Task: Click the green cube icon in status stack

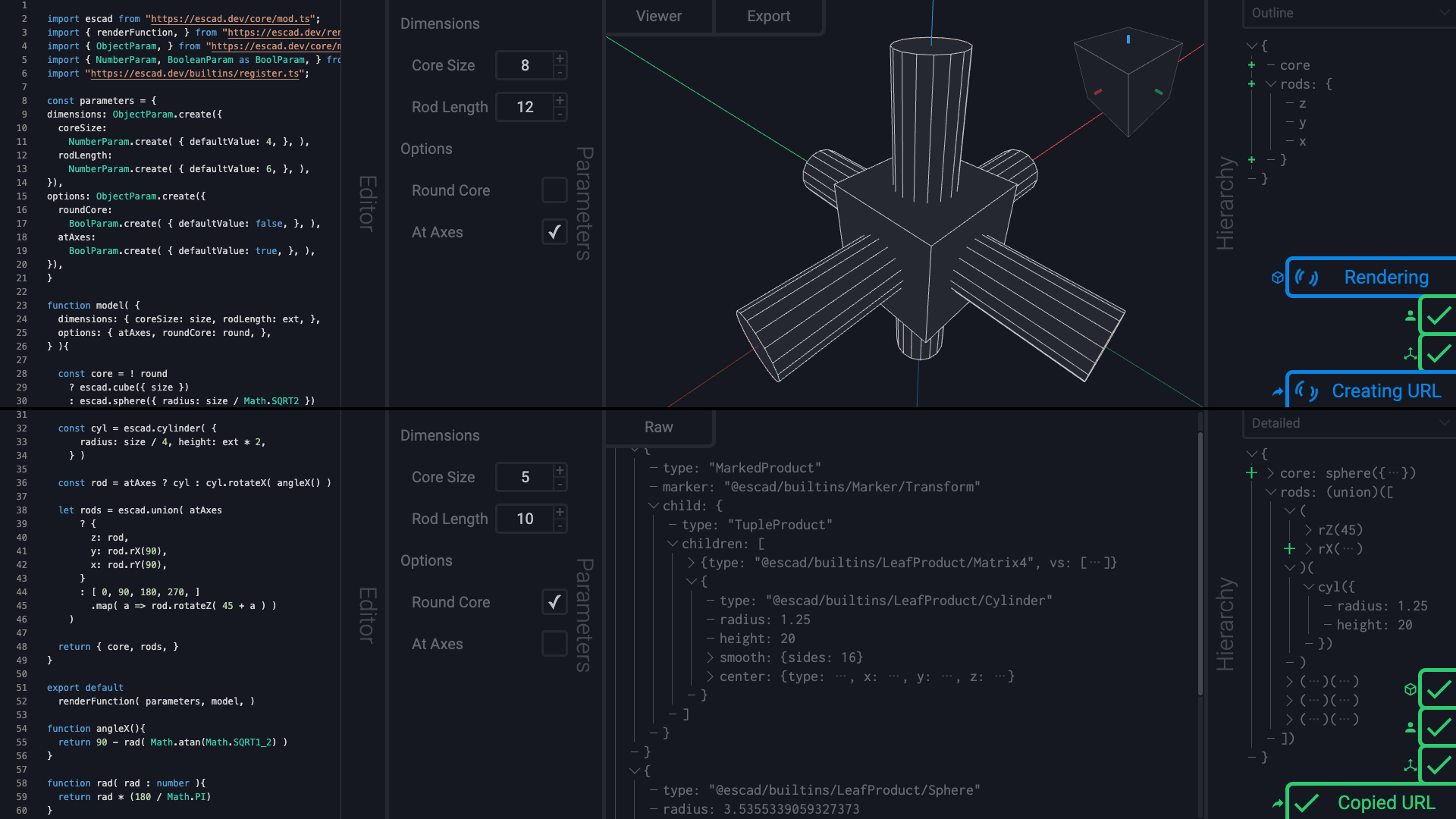Action: 1410,689
